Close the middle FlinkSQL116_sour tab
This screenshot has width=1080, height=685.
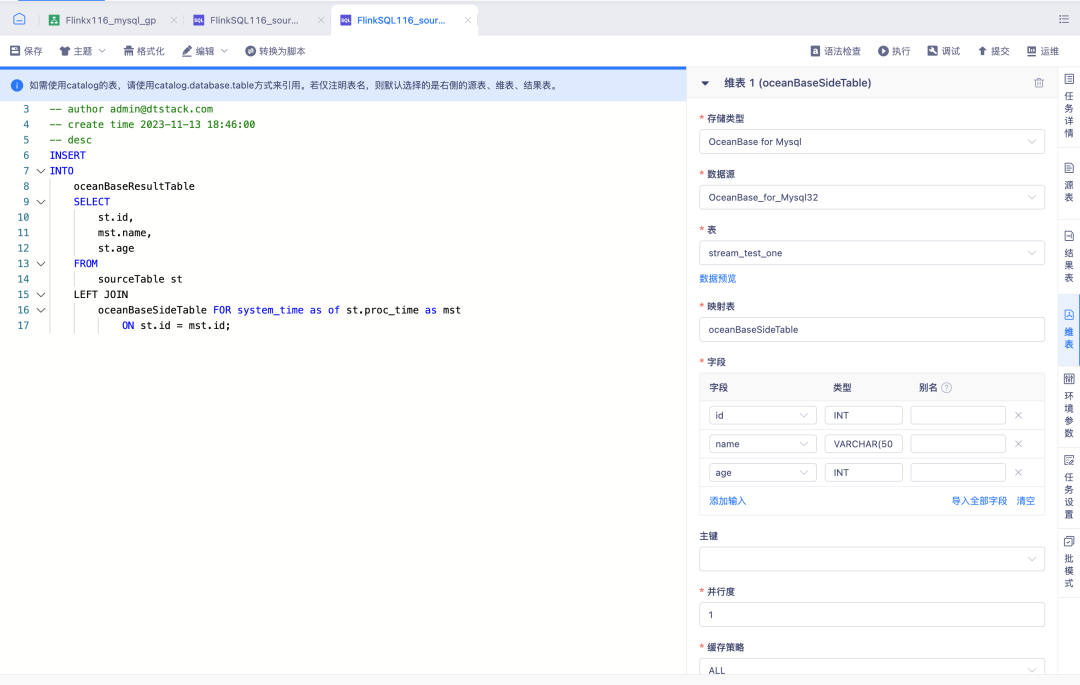tap(320, 20)
